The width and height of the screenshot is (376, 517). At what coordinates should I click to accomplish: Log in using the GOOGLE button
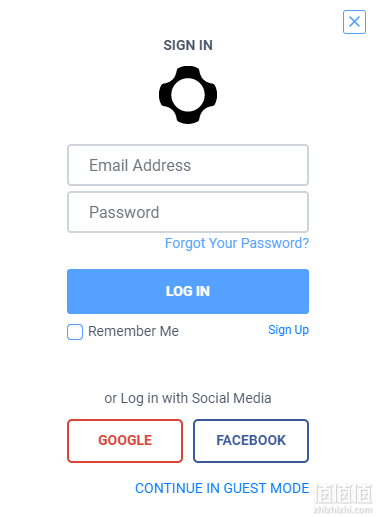[x=125, y=441]
